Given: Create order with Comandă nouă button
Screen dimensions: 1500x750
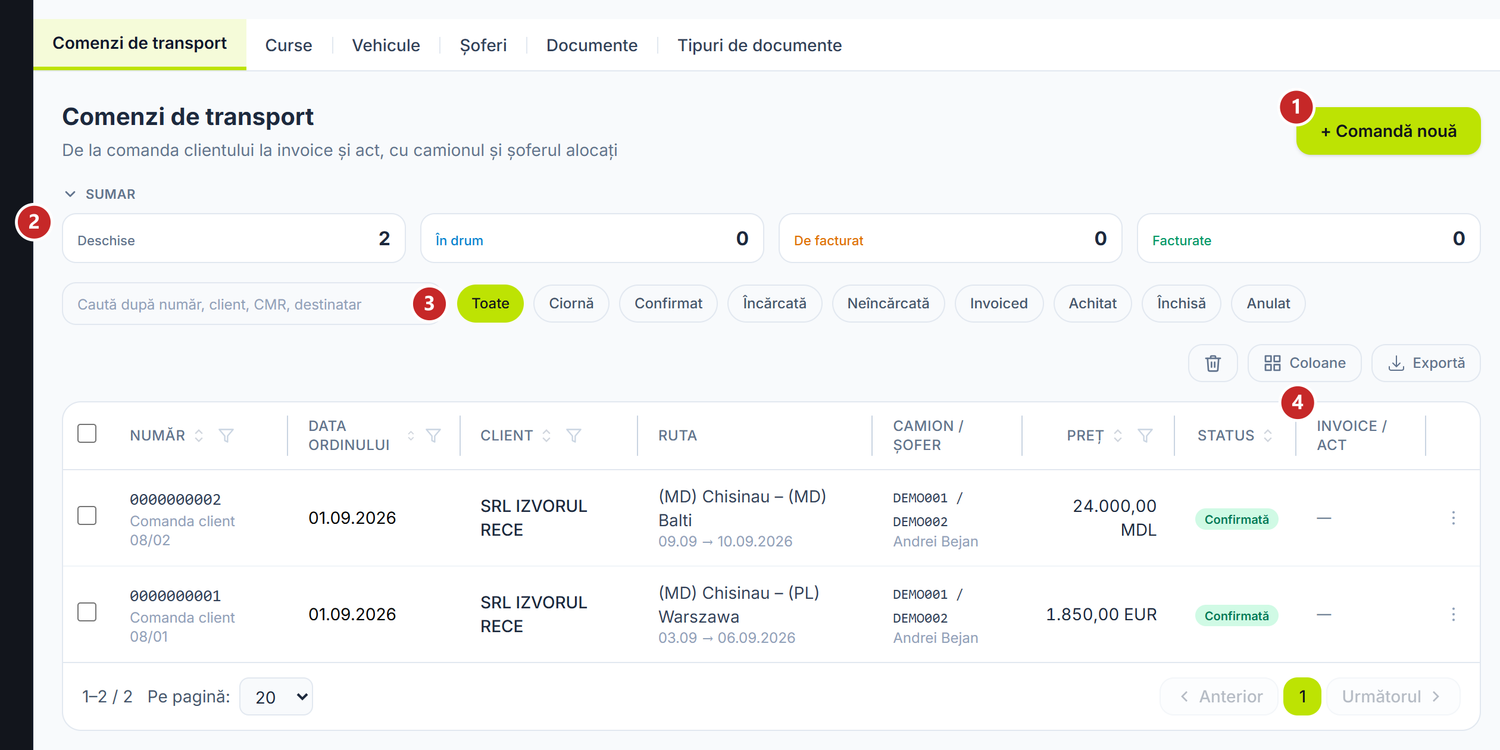Looking at the screenshot, I should click(1388, 131).
